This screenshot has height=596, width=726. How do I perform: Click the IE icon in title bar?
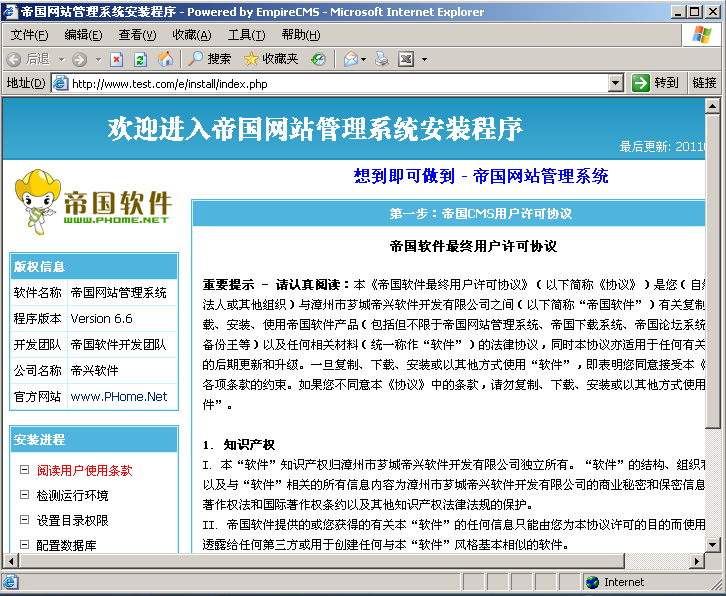tap(10, 12)
